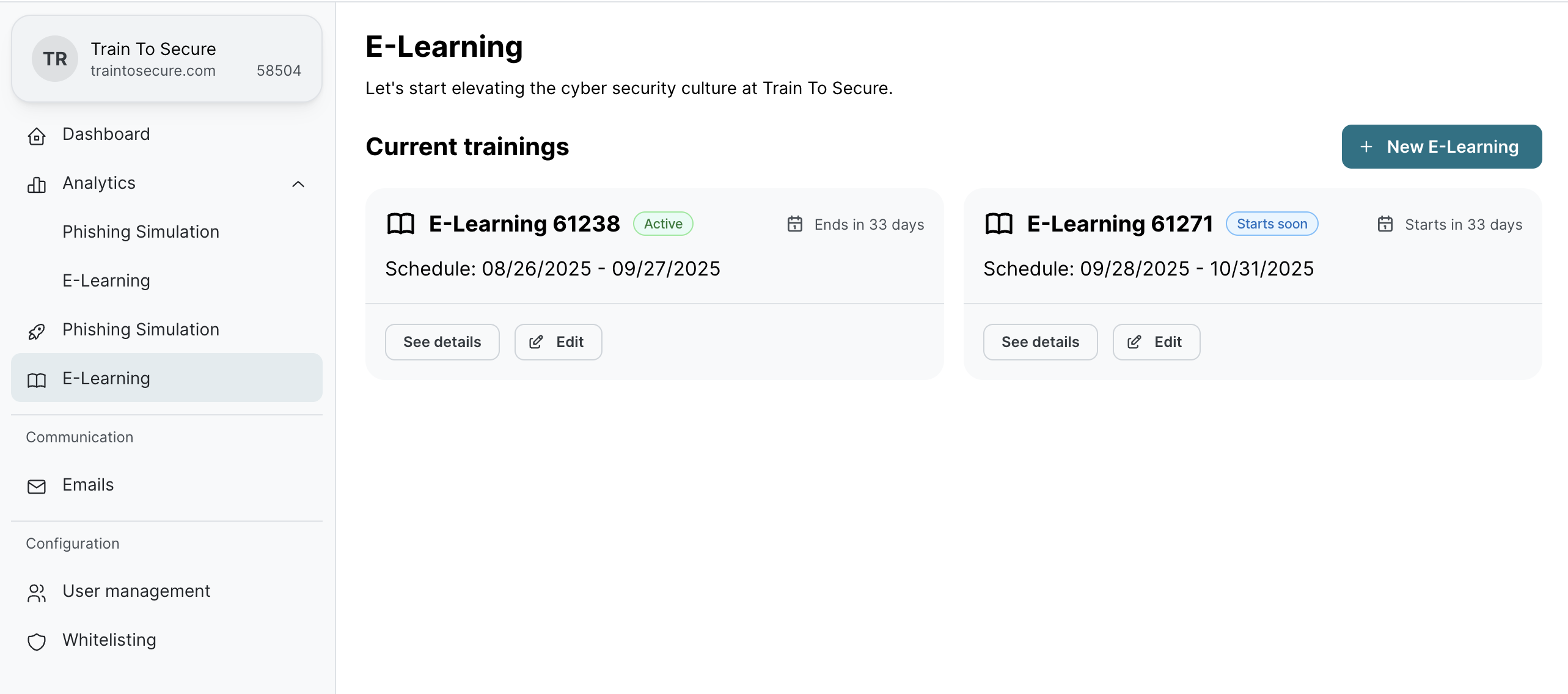This screenshot has height=694, width=1568.
Task: Click the Emails envelope icon
Action: click(37, 486)
